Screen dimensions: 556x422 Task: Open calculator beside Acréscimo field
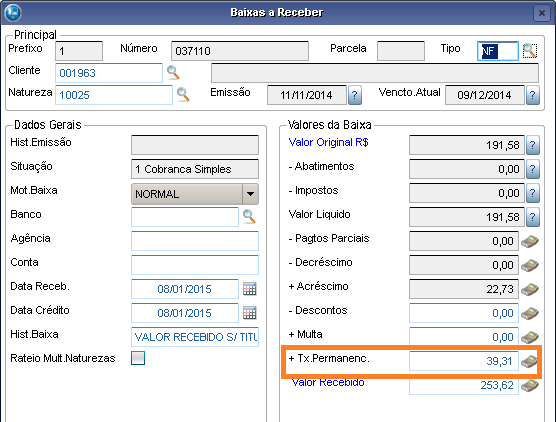(x=530, y=289)
